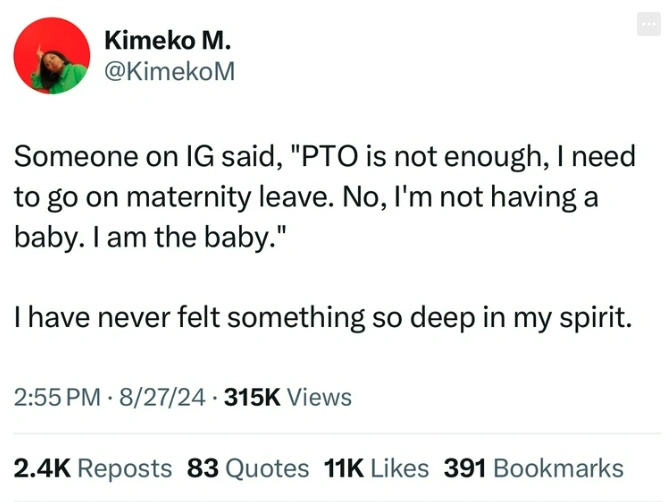Click Kimeko M.'s profile avatar picture
The width and height of the screenshot is (672, 502).
[53, 57]
